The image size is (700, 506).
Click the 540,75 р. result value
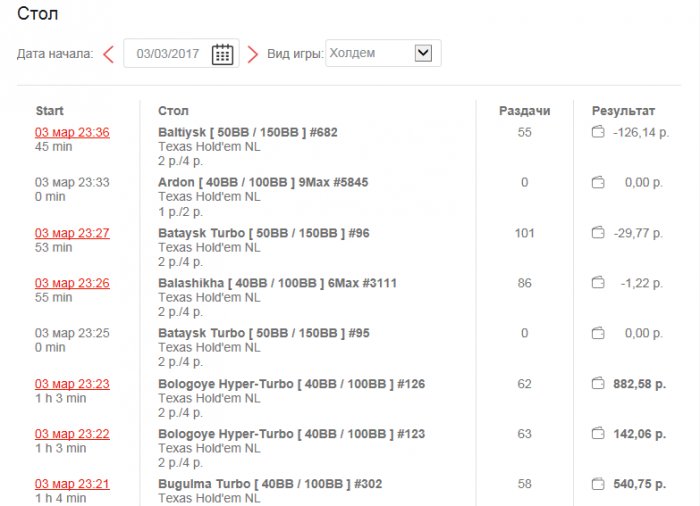(x=640, y=484)
